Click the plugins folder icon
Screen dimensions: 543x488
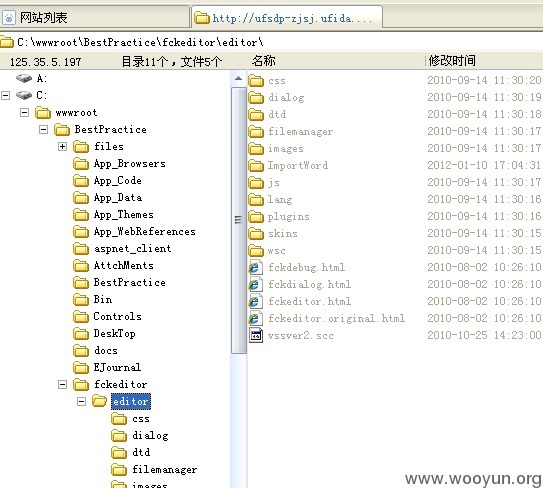(256, 216)
